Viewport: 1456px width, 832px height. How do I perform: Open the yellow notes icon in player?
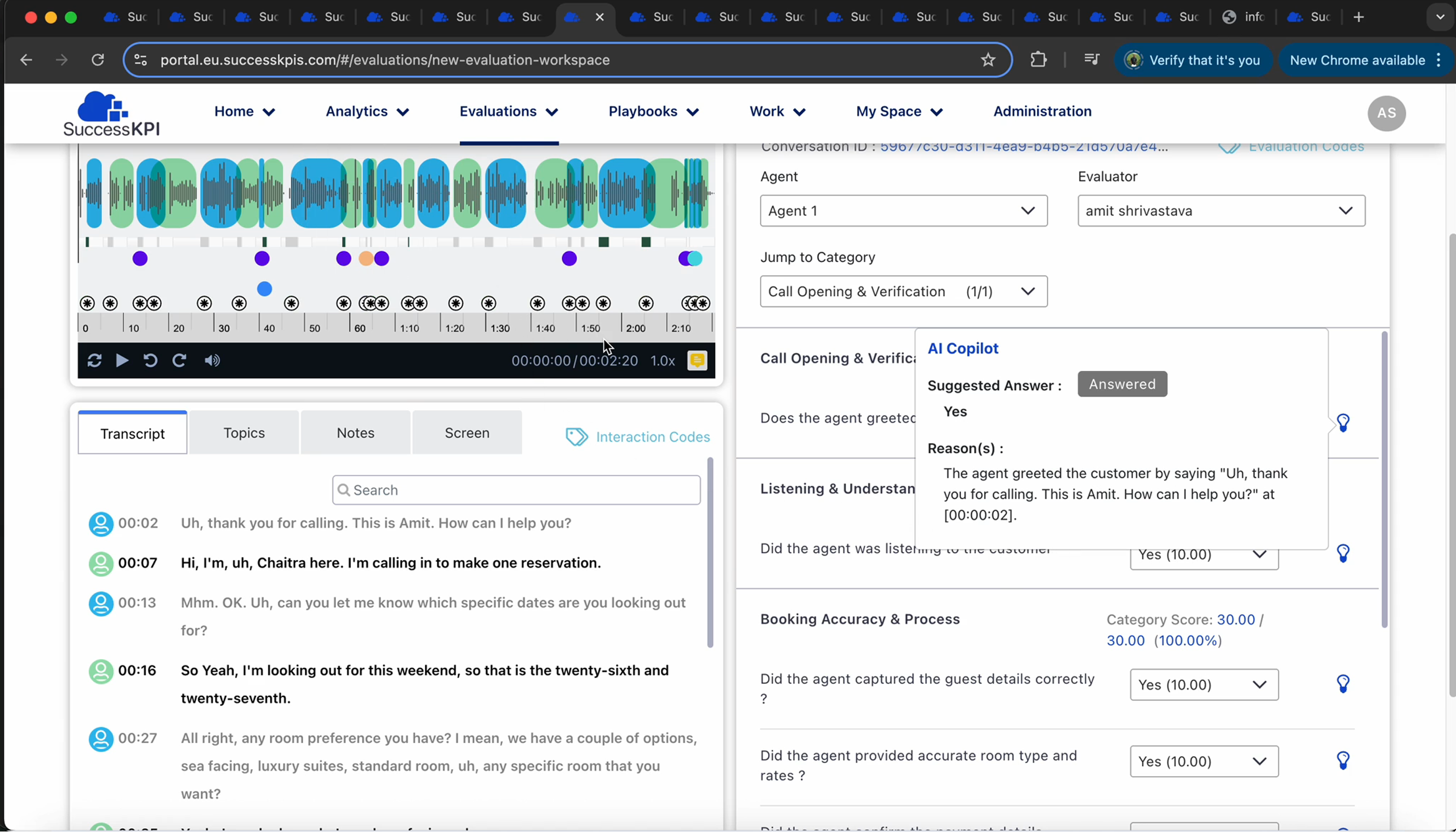tap(697, 360)
